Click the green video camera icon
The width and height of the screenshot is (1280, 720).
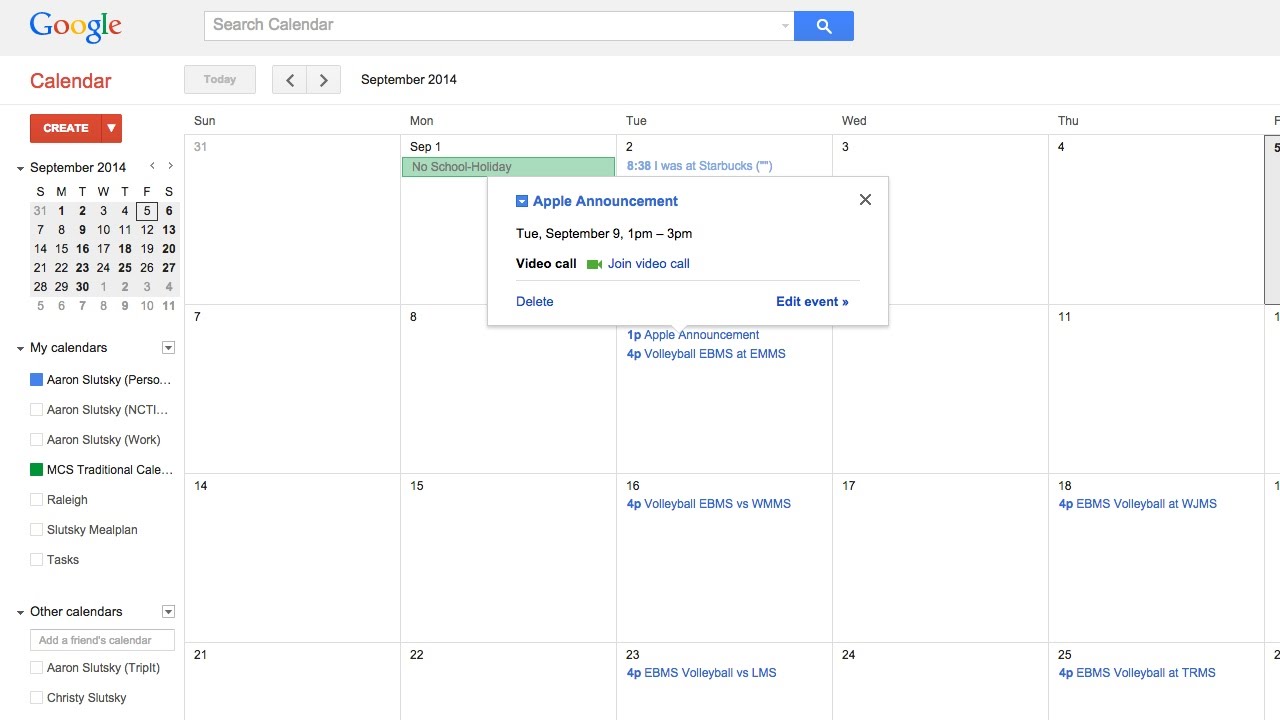[x=594, y=264]
